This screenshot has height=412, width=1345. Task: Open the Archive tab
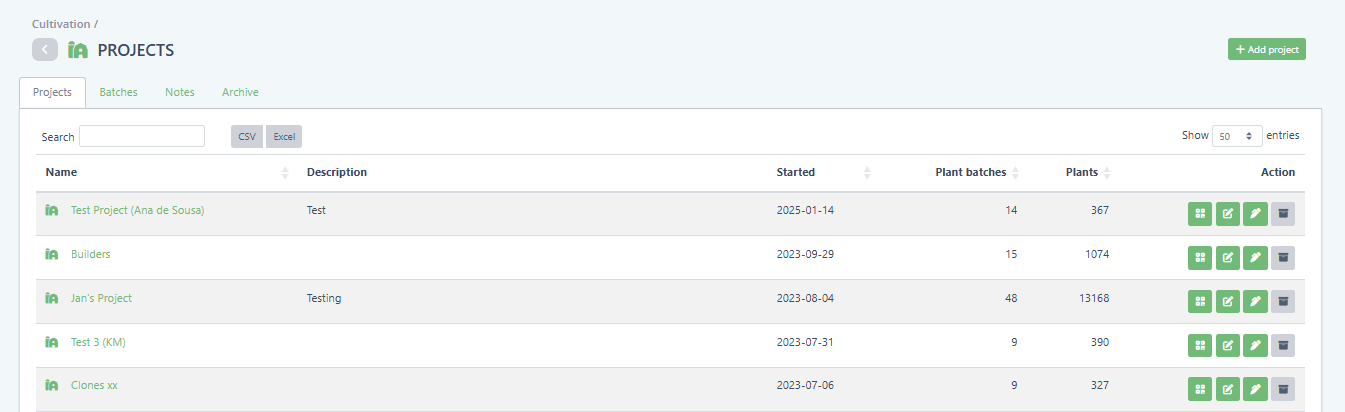pos(240,92)
